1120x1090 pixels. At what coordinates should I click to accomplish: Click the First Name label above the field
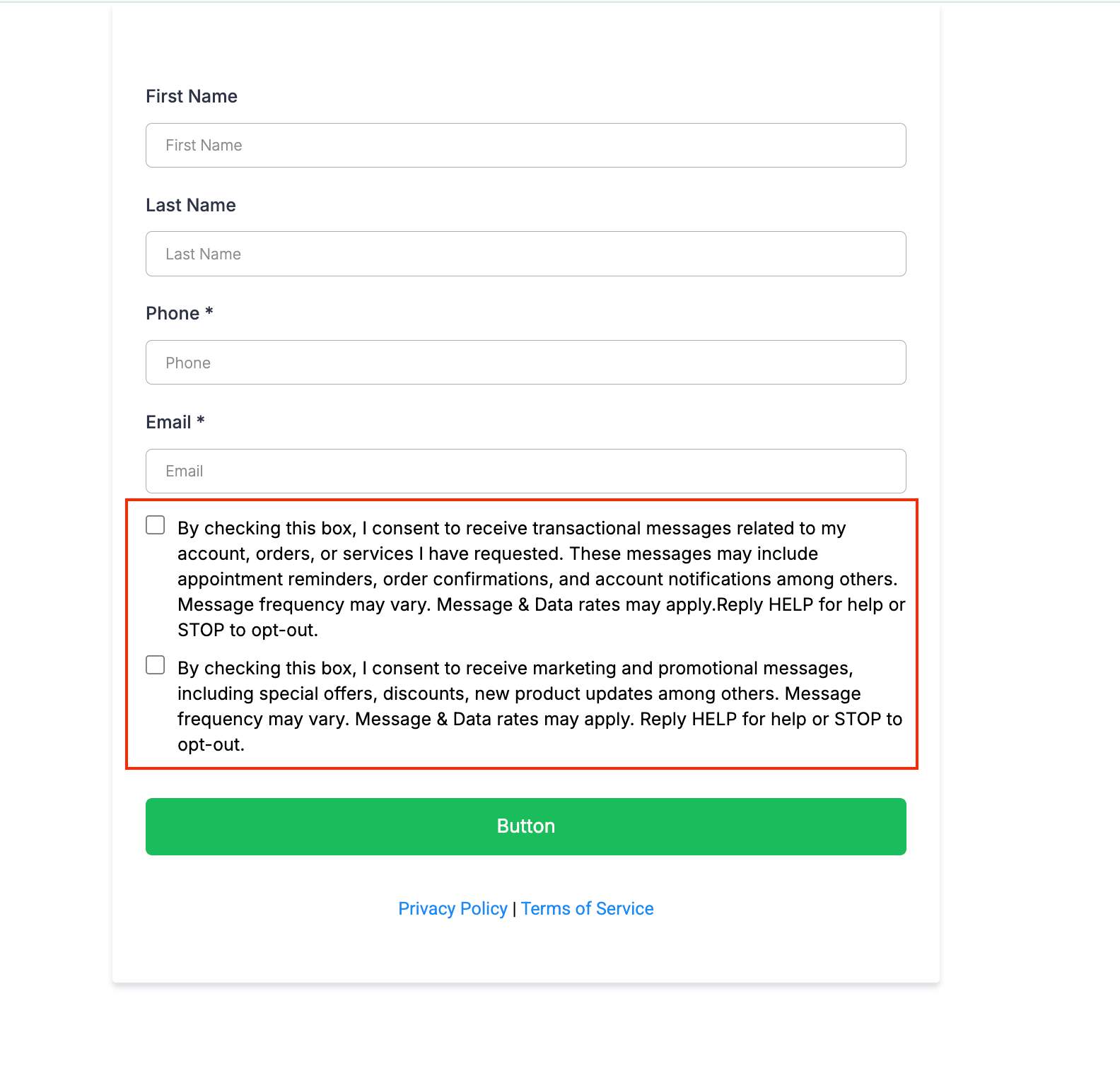point(192,96)
